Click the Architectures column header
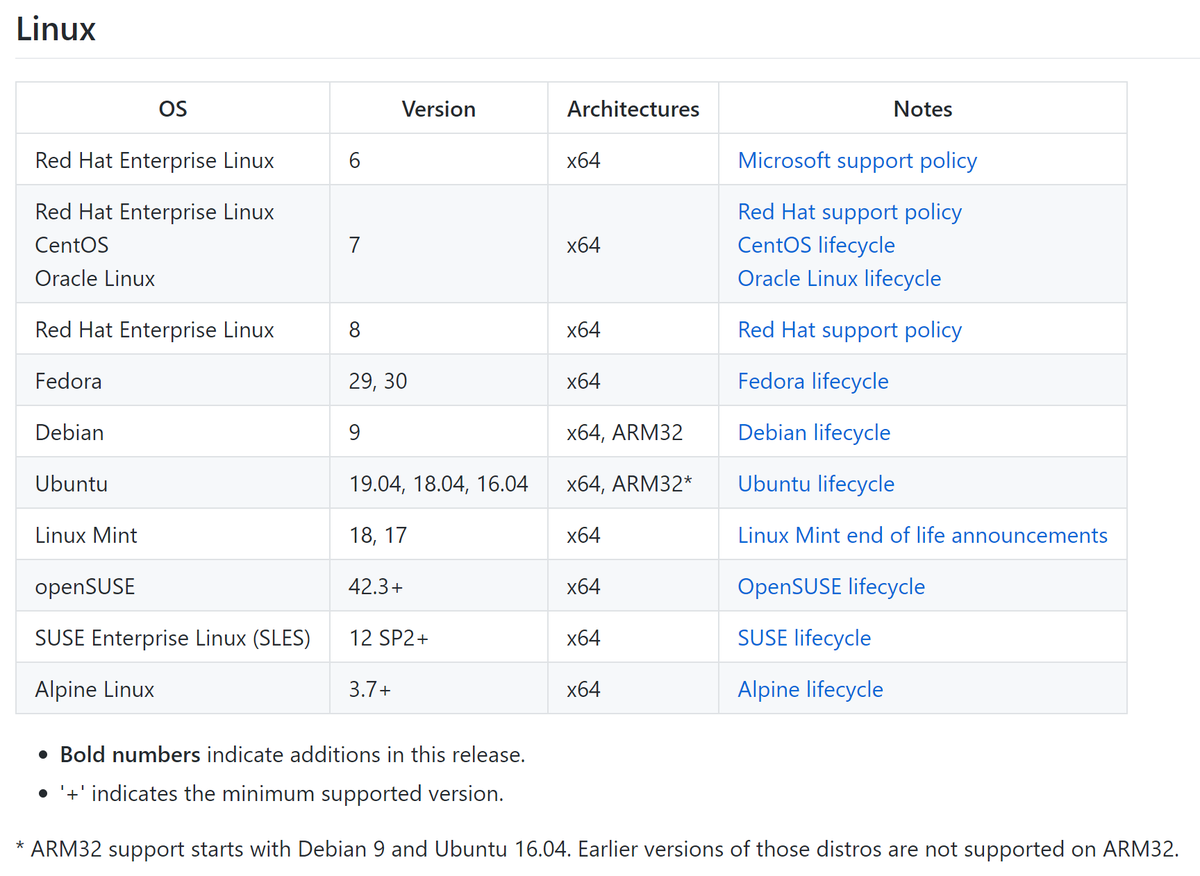Image resolution: width=1200 pixels, height=876 pixels. (633, 109)
